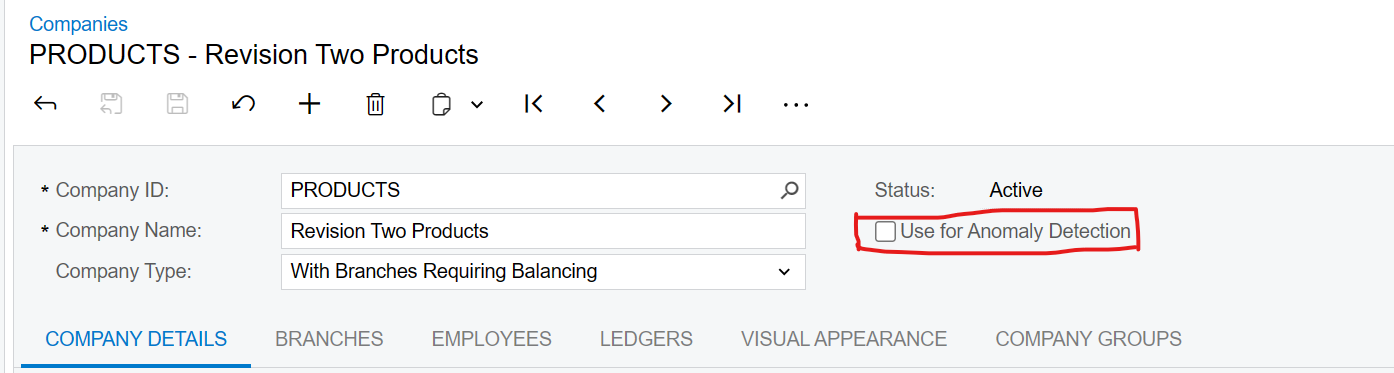Click the back arrow toolbar icon

click(45, 104)
